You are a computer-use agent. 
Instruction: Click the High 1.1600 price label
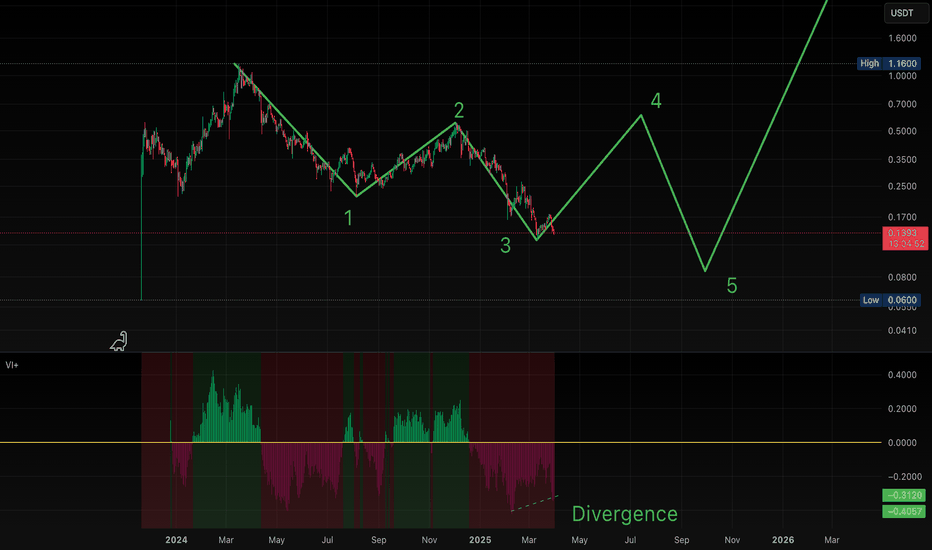(x=889, y=63)
